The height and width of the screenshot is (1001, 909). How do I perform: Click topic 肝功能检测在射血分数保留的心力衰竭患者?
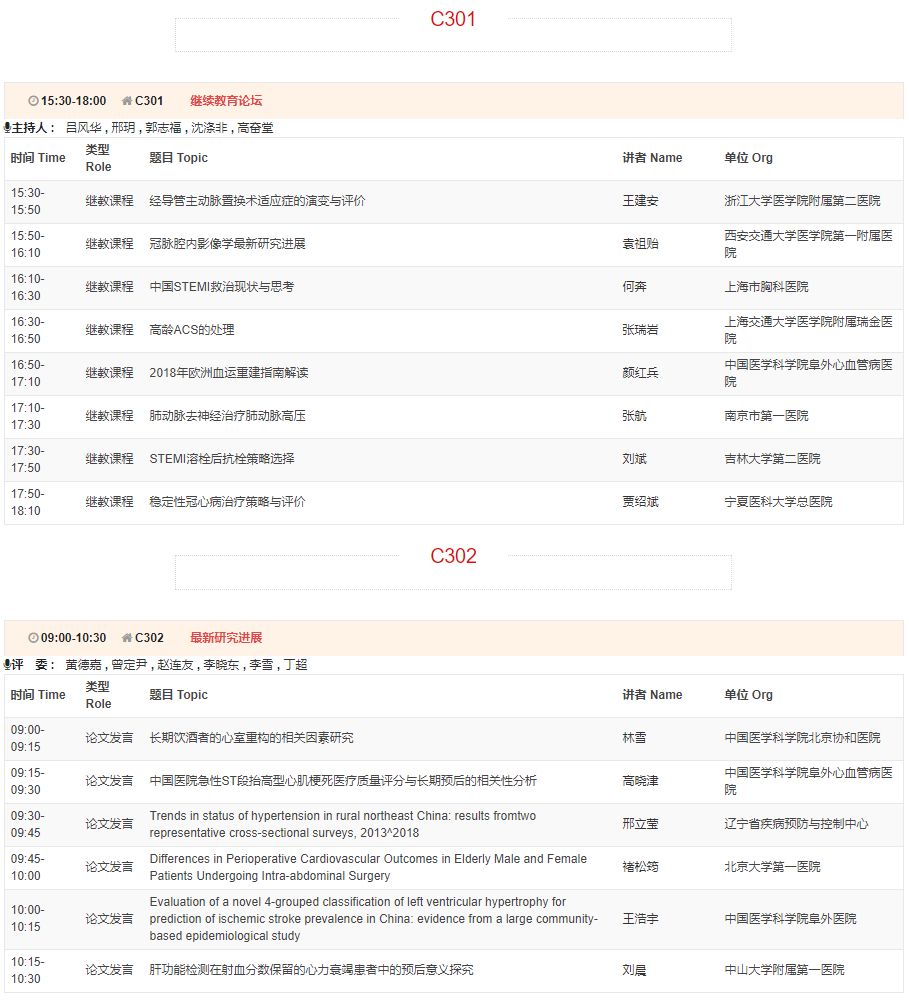pyautogui.click(x=312, y=970)
